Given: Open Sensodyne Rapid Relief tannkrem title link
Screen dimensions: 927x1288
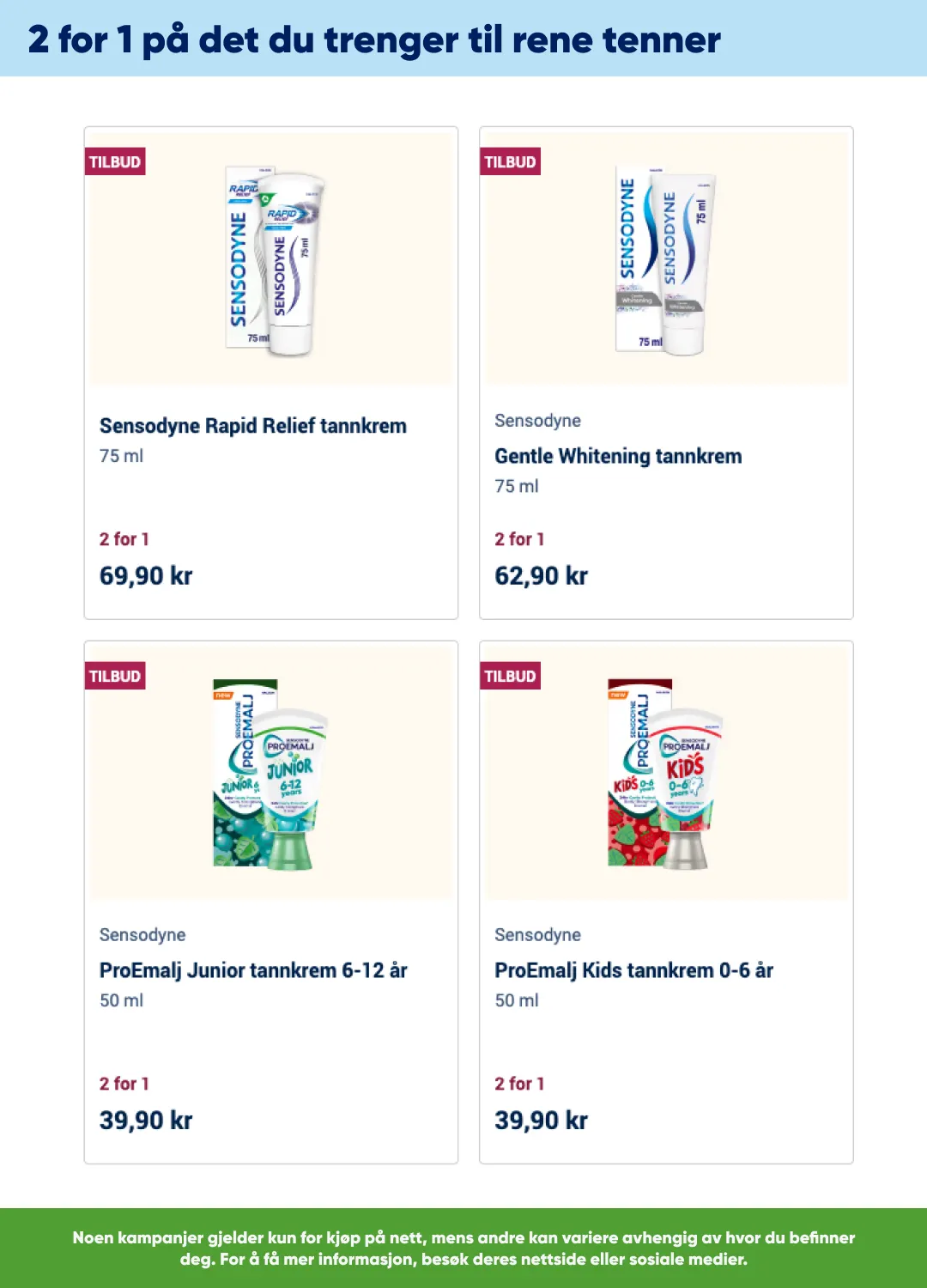Looking at the screenshot, I should tap(253, 426).
